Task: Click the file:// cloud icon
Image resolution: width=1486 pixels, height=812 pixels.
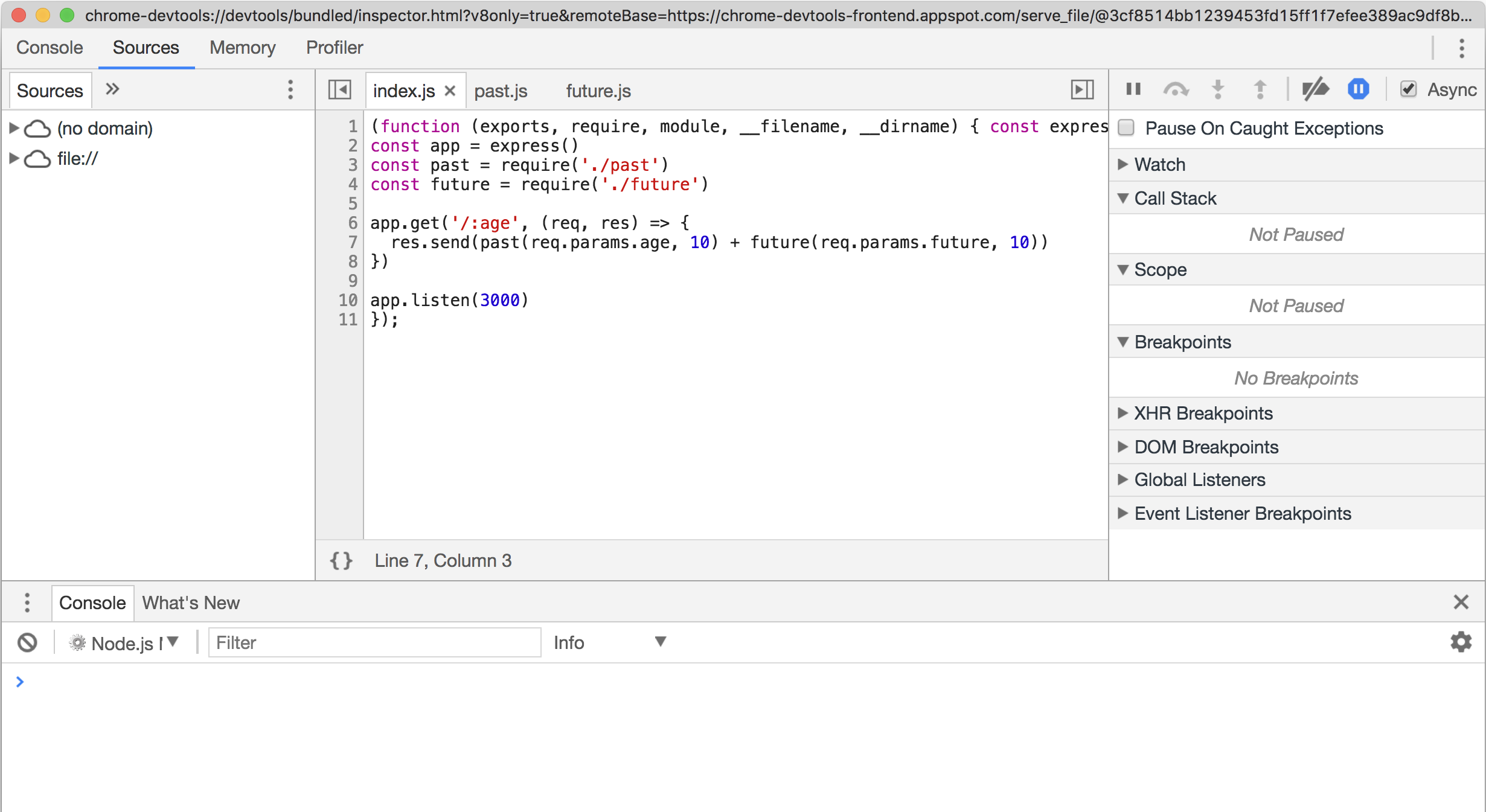Action: 37,159
